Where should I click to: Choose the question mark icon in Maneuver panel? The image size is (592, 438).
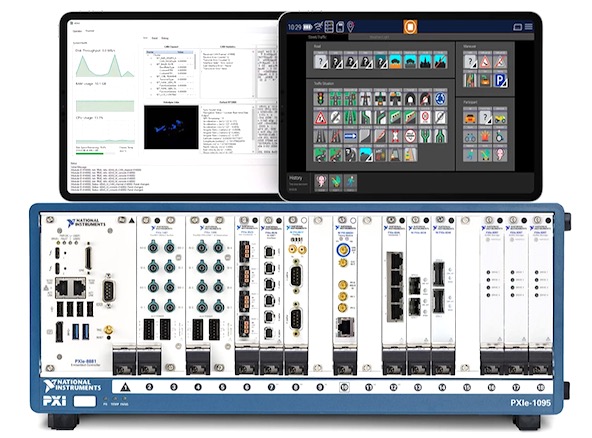(470, 61)
